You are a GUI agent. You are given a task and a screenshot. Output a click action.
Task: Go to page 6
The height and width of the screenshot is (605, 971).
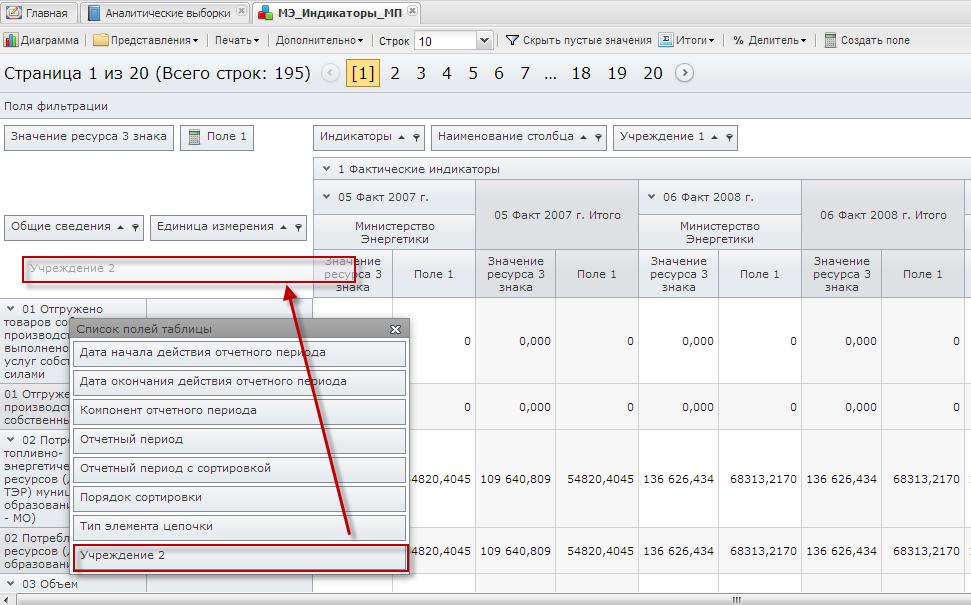499,73
